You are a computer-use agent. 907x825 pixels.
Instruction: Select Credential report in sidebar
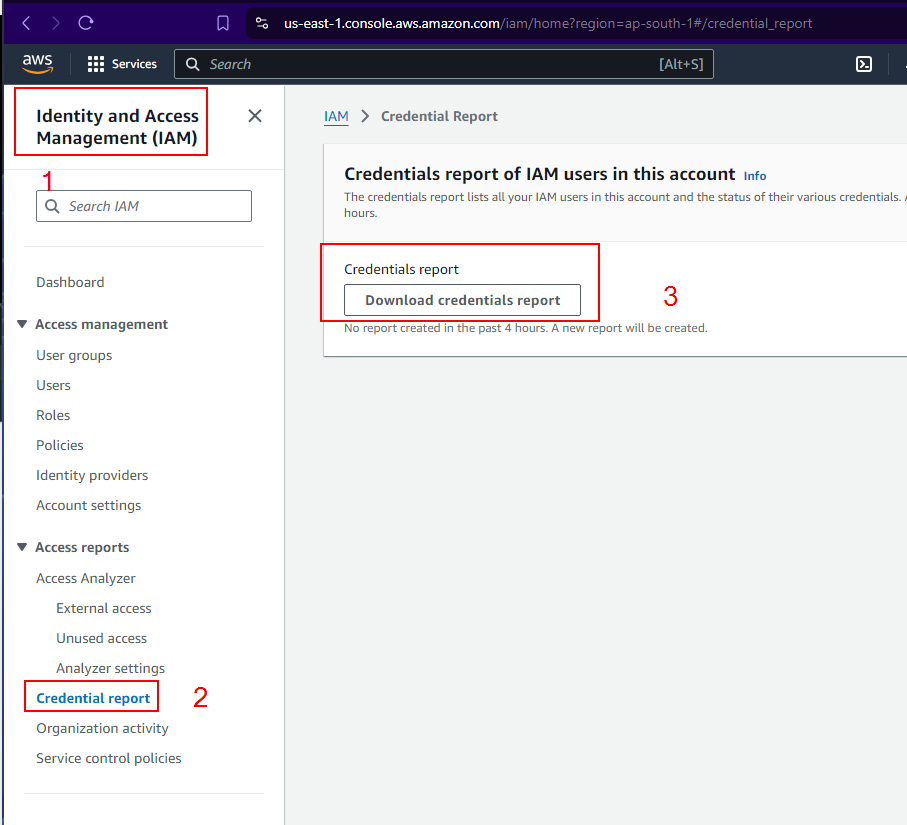tap(93, 698)
